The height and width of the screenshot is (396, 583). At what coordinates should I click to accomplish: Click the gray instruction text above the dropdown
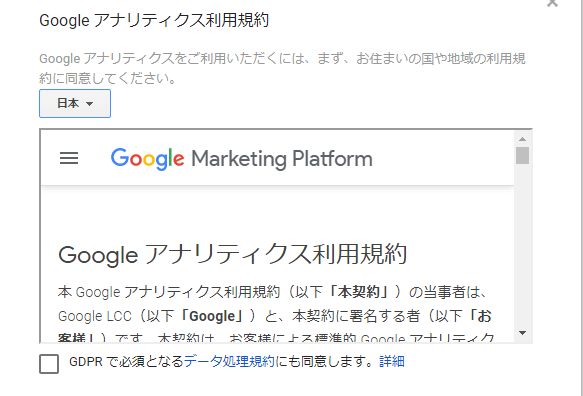(x=282, y=68)
